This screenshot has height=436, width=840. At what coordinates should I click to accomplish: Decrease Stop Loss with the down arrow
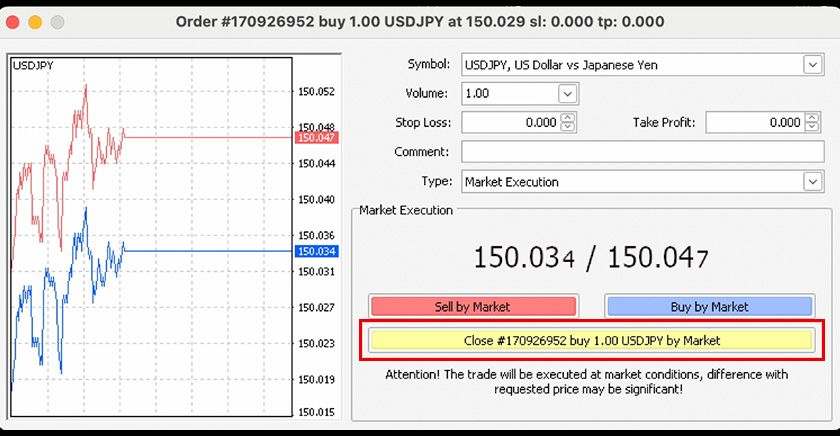click(568, 128)
